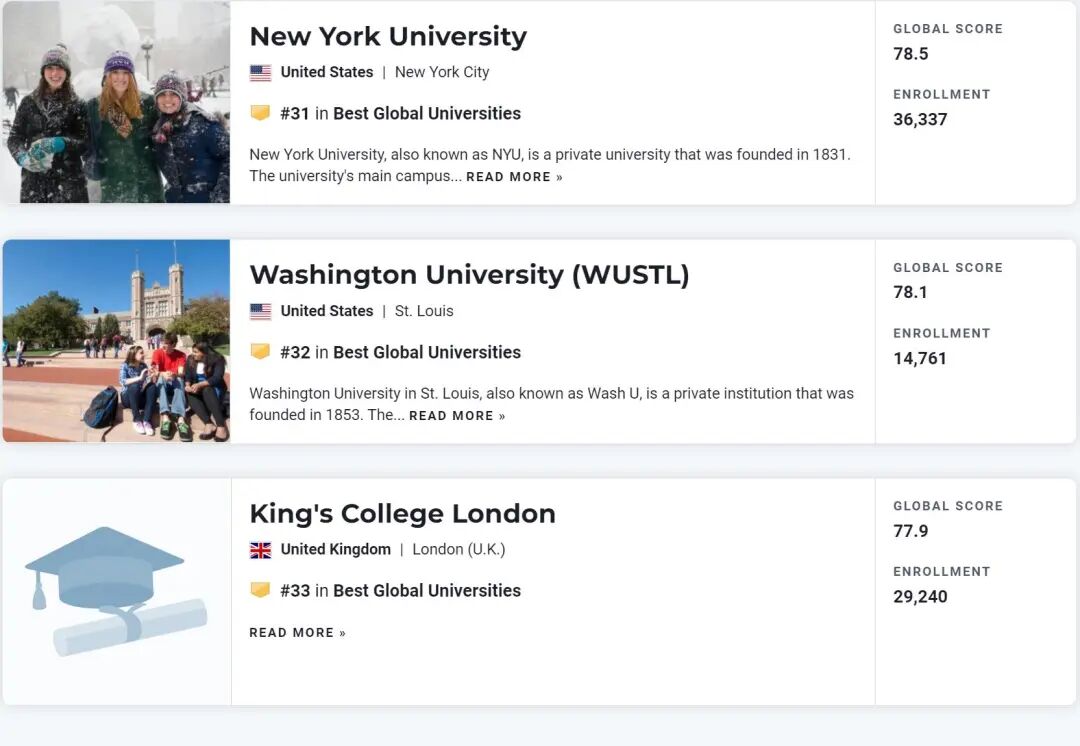1080x746 pixels.
Task: Click Best Global Universities link beside #33
Action: coord(427,591)
